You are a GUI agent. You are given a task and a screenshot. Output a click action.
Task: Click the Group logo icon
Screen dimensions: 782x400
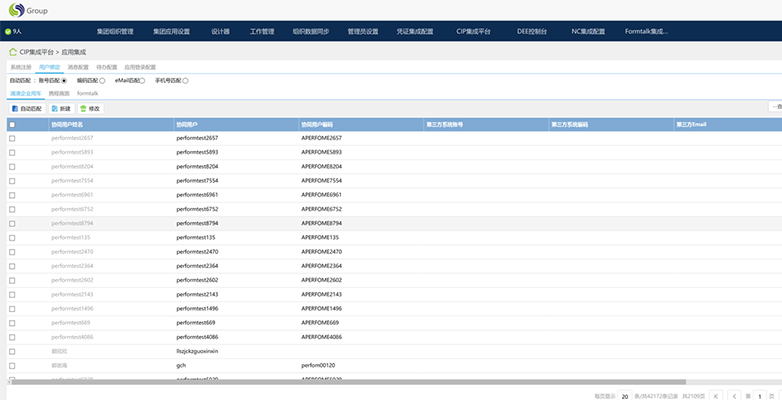coord(15,10)
